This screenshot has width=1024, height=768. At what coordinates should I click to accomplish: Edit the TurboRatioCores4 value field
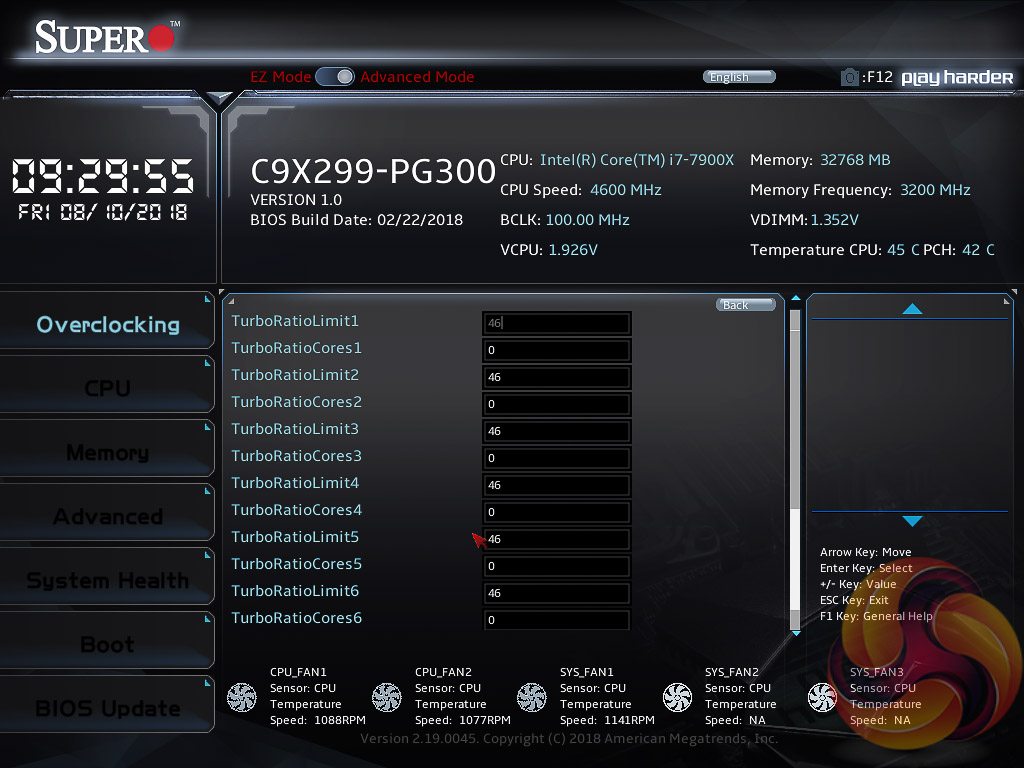(x=556, y=512)
